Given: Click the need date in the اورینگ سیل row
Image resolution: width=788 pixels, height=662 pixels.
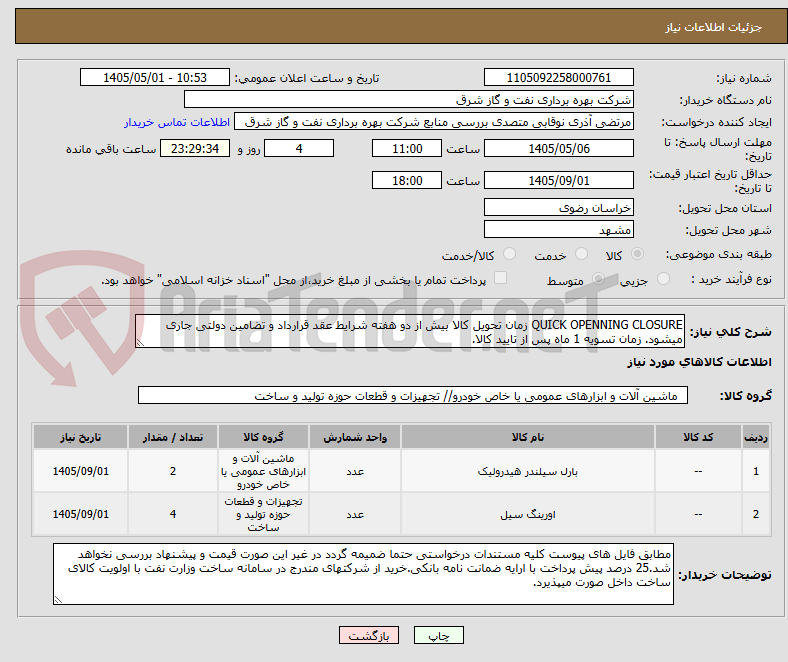Looking at the screenshot, I should 80,514.
